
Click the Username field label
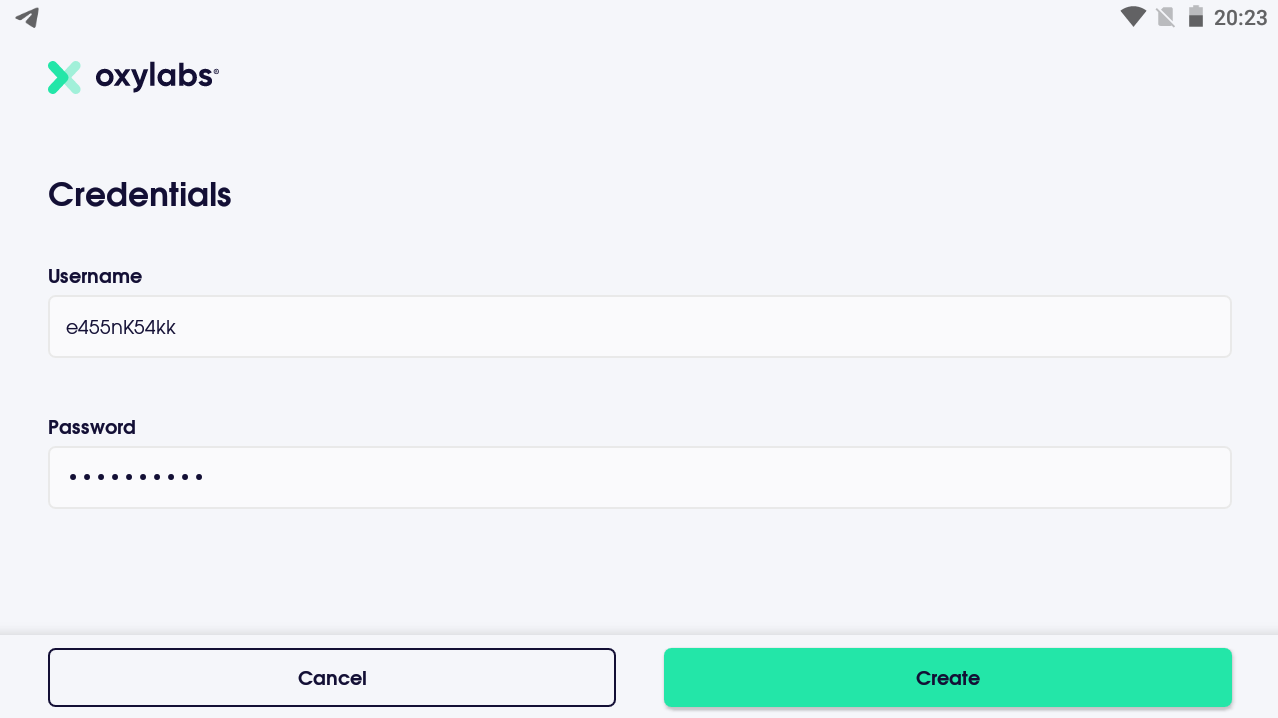click(95, 276)
